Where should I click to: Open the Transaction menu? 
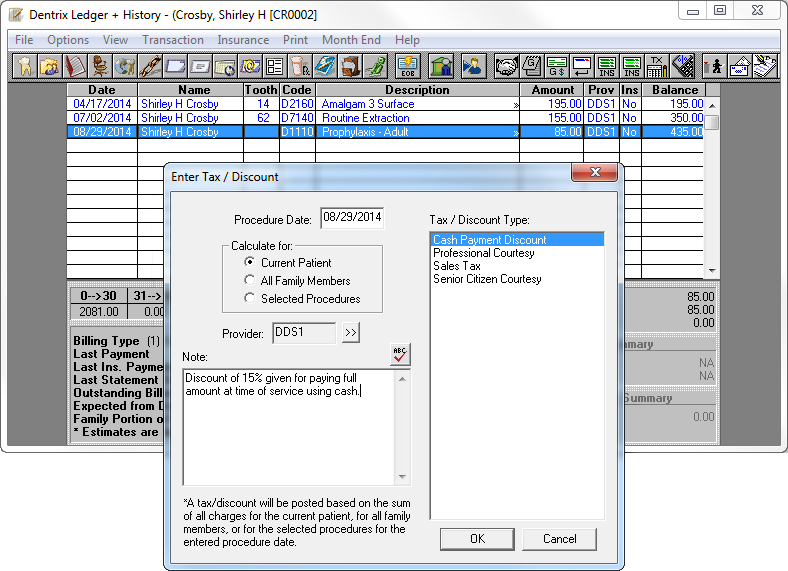coord(173,40)
